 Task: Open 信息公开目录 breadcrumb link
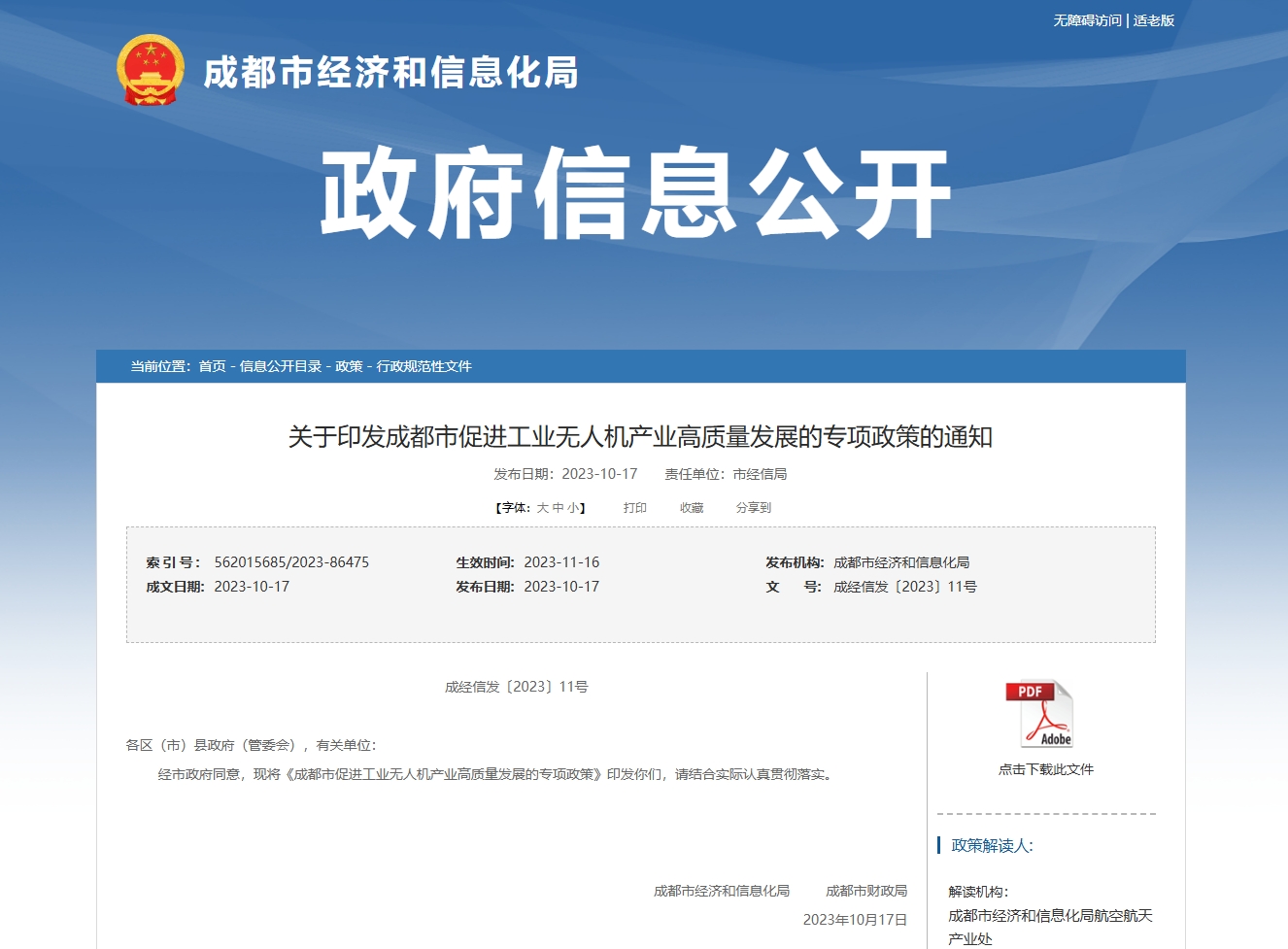pyautogui.click(x=280, y=366)
